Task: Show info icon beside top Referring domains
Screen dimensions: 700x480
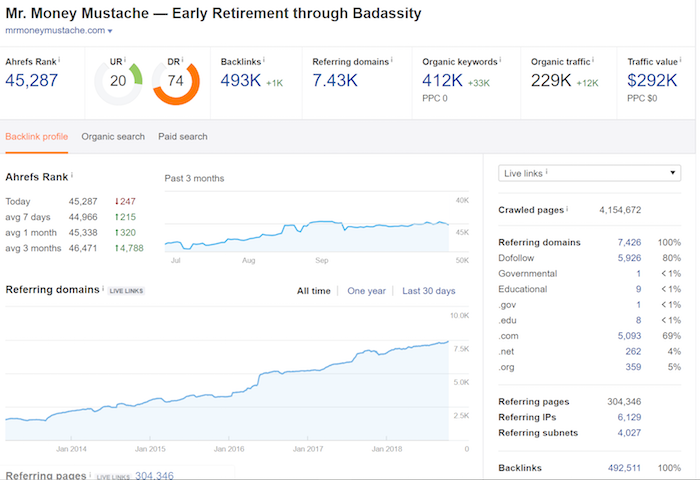Action: click(392, 59)
